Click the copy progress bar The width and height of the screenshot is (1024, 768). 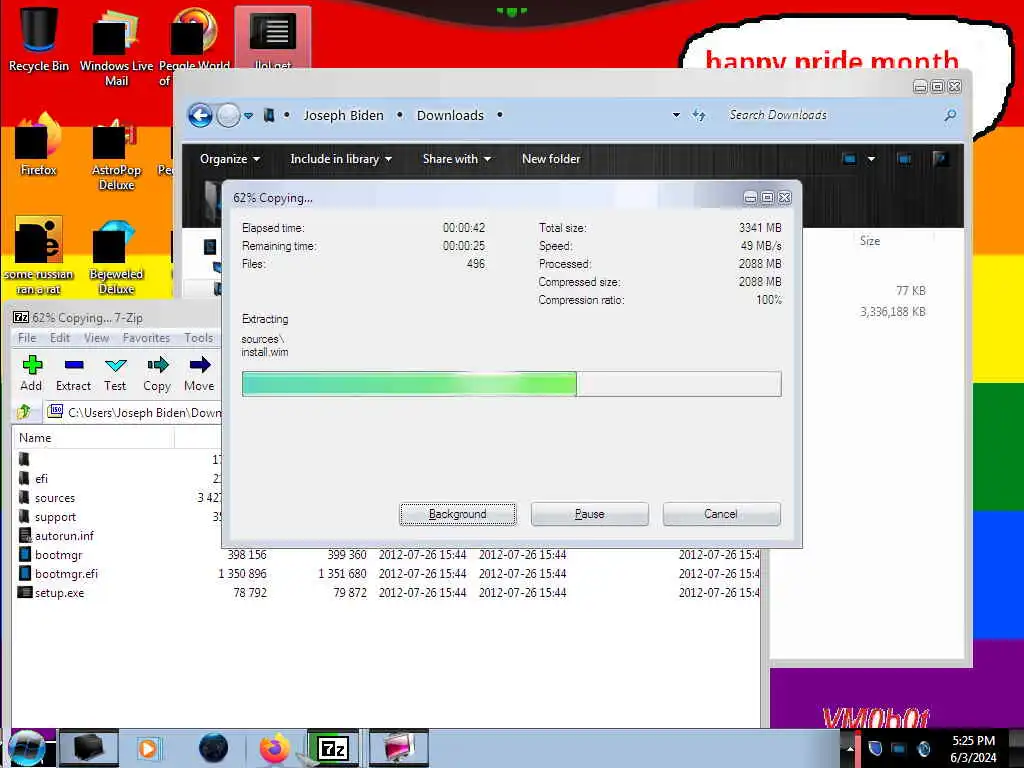point(511,384)
